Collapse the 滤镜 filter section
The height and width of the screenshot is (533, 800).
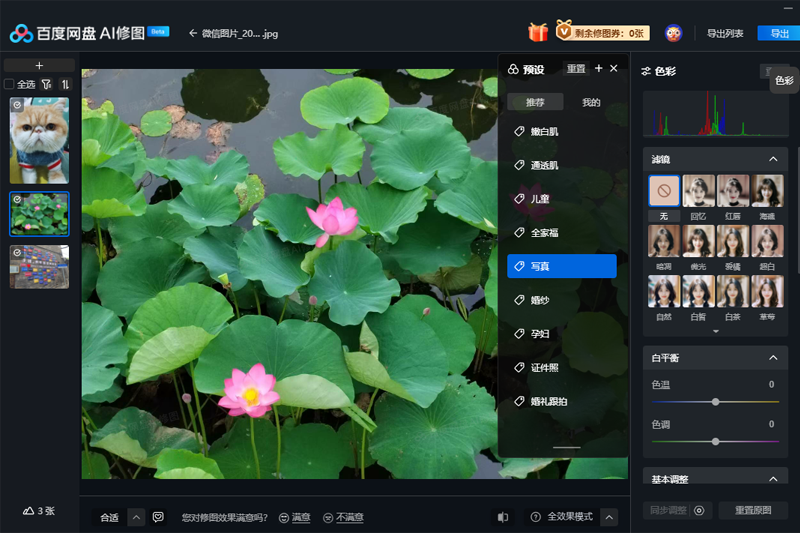coord(773,159)
